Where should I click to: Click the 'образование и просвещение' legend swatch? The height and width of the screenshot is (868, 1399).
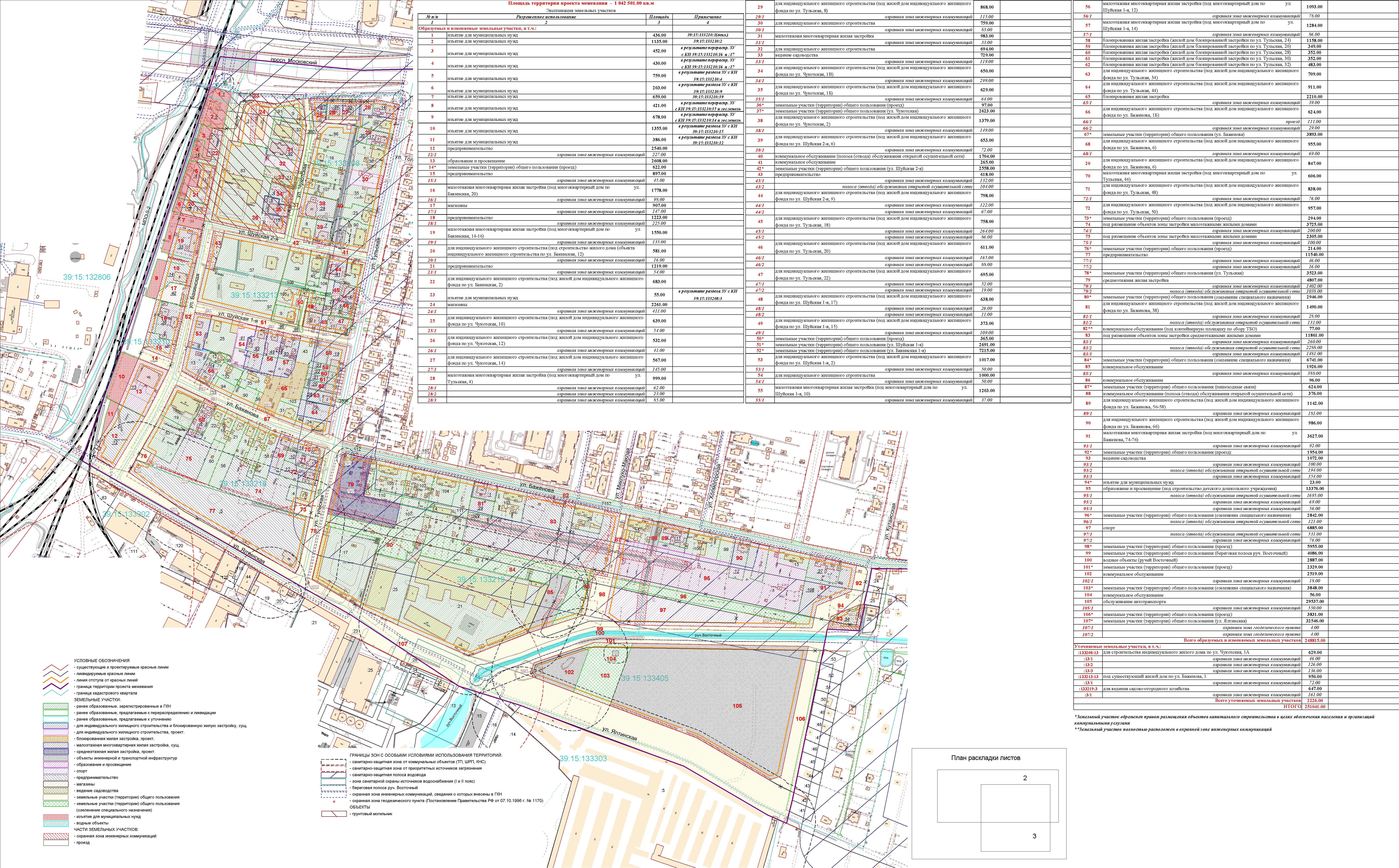pyautogui.click(x=56, y=765)
